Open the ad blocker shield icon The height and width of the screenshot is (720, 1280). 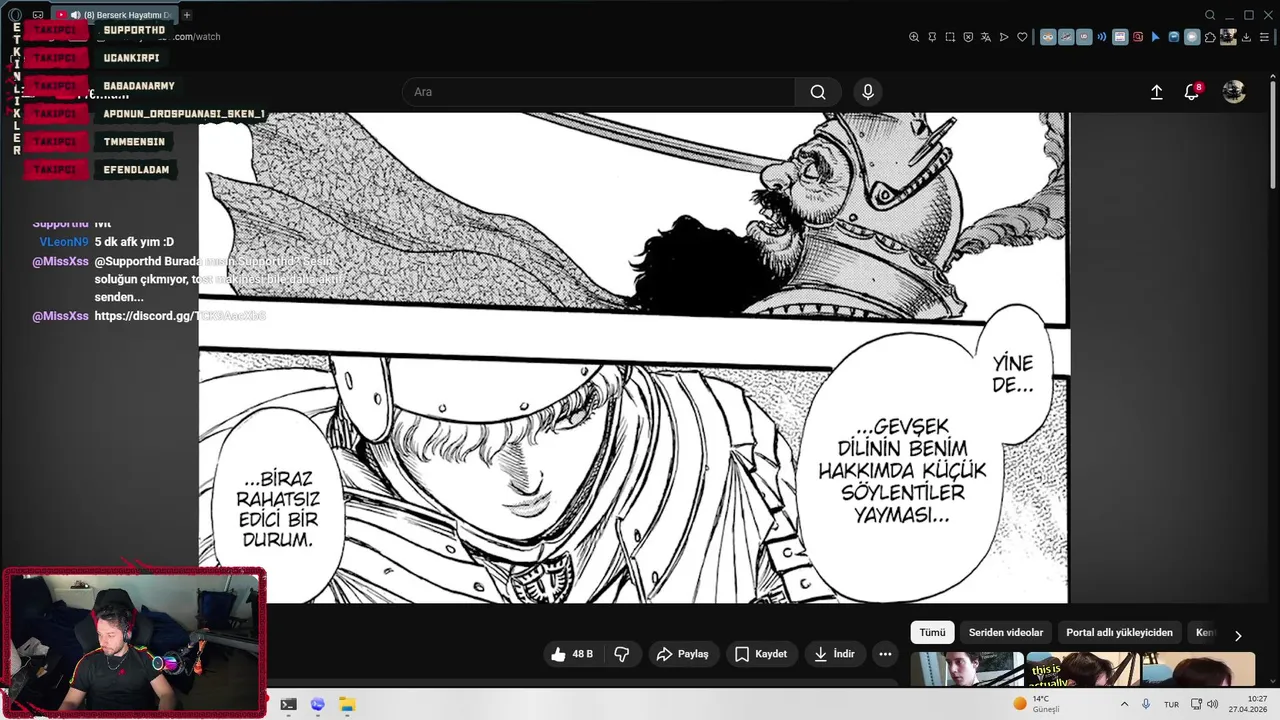pyautogui.click(x=968, y=37)
